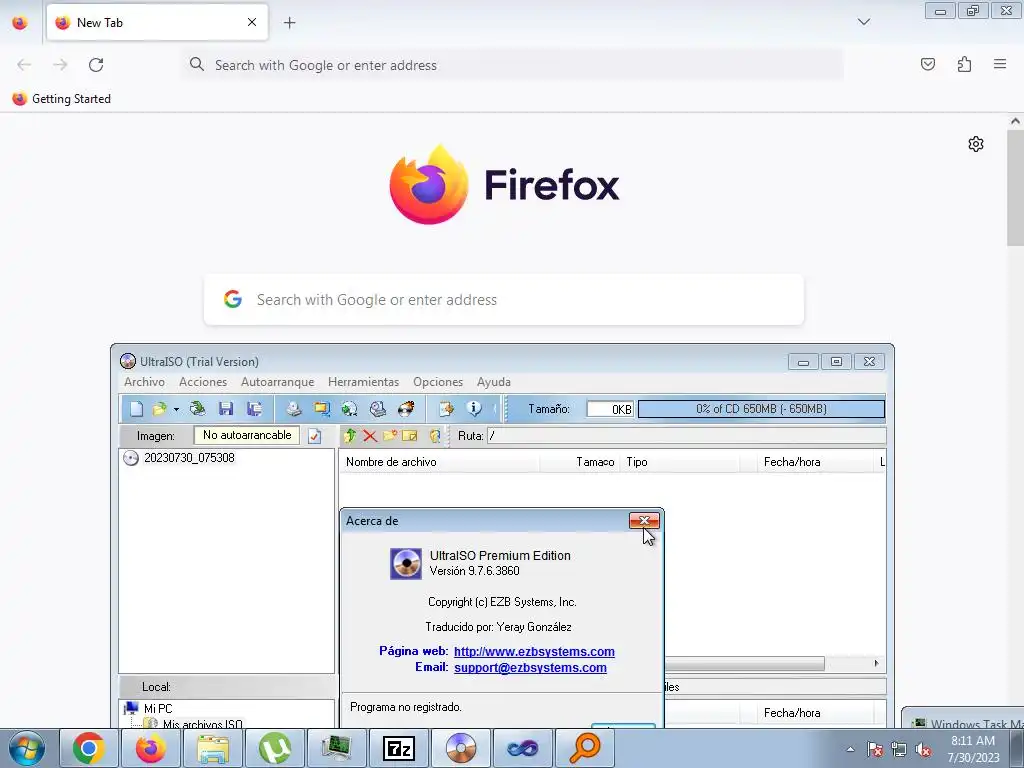Viewport: 1024px width, 768px height.
Task: Open the Windows Start menu
Action: 26,748
